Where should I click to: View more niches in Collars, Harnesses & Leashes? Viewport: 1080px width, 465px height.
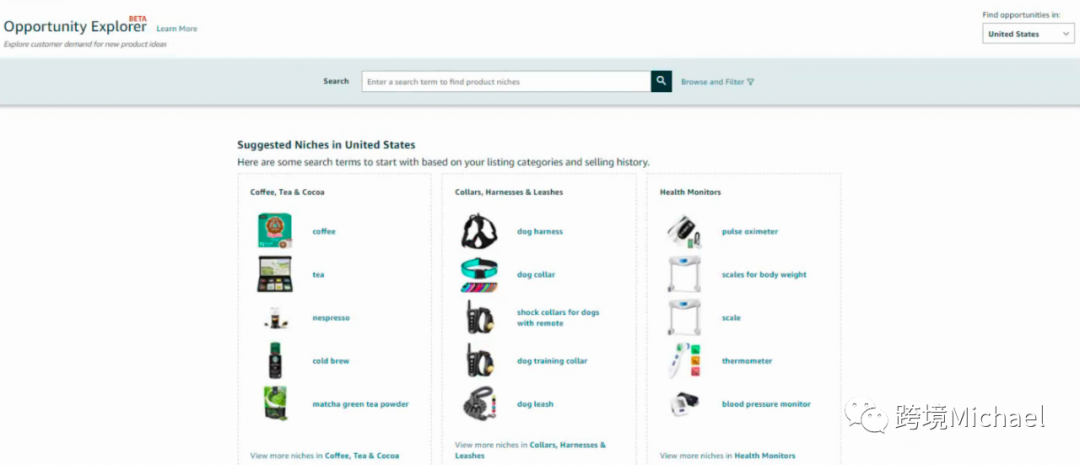coord(530,451)
